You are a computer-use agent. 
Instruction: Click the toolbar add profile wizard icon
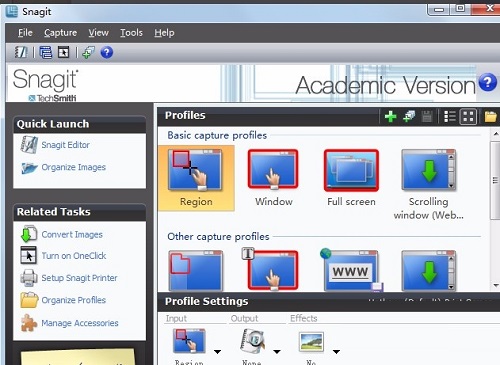(x=88, y=53)
